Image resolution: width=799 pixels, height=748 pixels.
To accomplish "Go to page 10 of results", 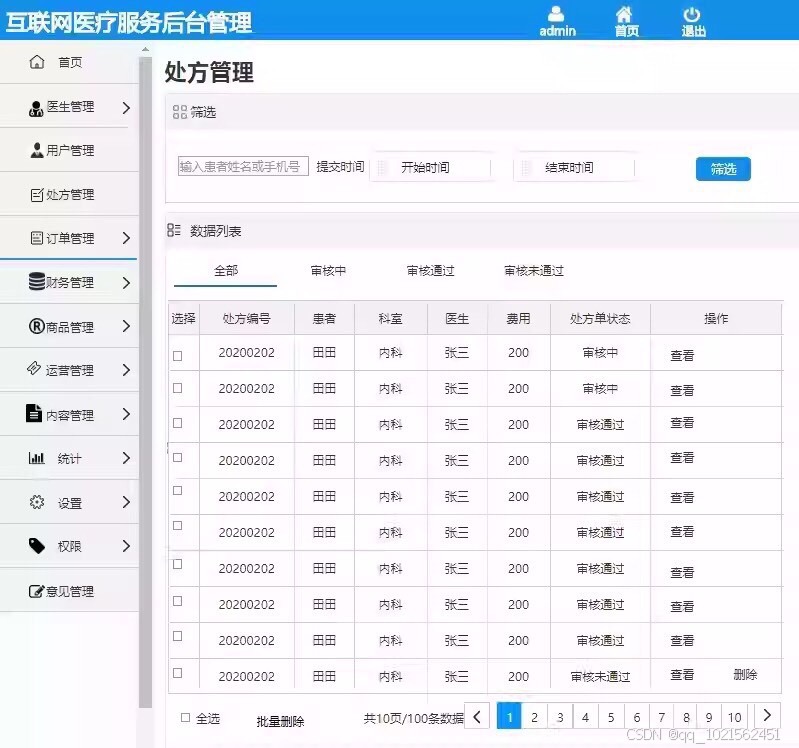I will tap(734, 717).
